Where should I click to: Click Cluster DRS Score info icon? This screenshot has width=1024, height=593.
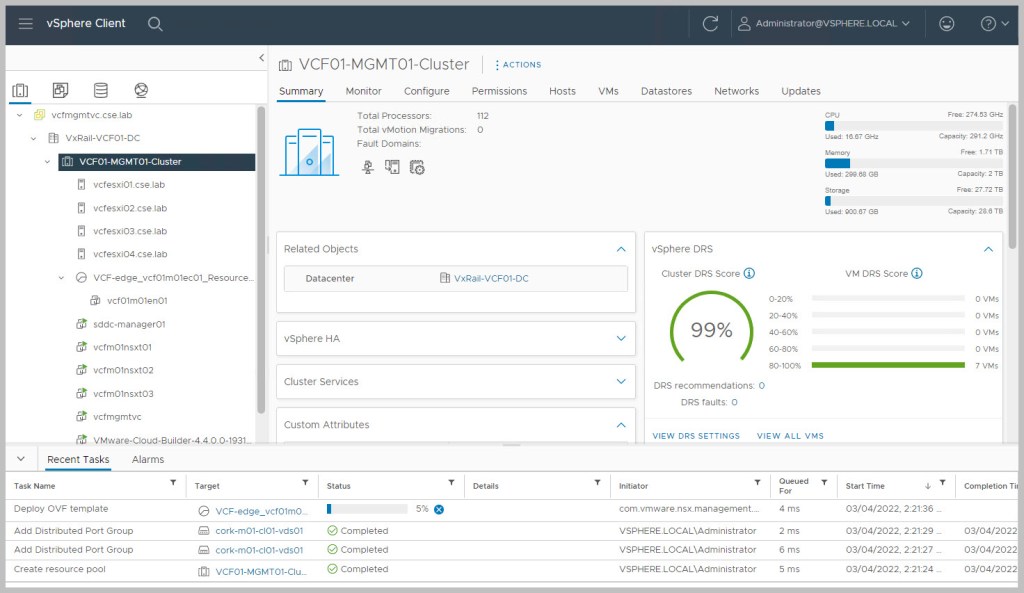click(x=749, y=273)
